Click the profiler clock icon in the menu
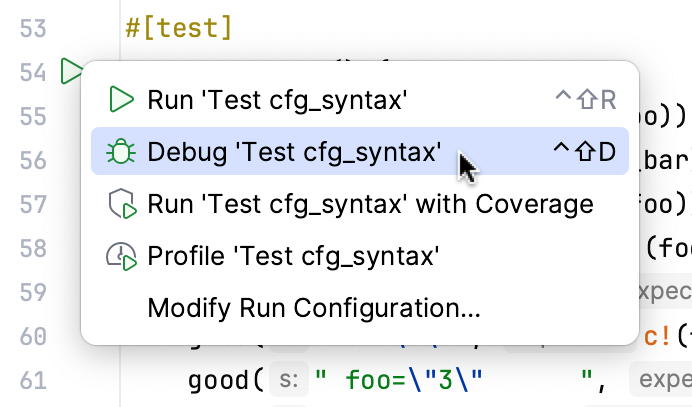The image size is (692, 407). pos(121,257)
